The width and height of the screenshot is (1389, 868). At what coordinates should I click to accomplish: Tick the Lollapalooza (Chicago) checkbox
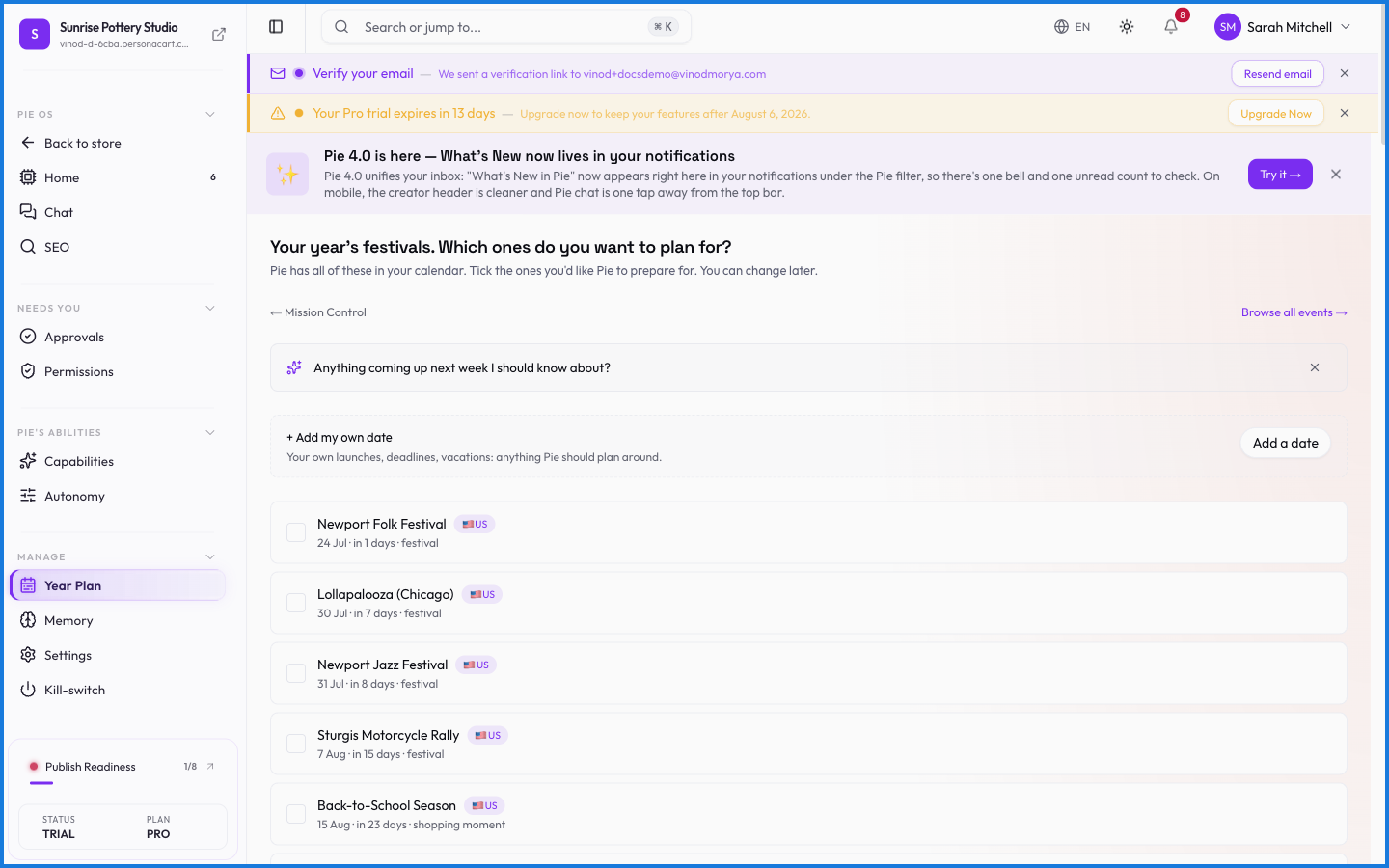tap(296, 603)
